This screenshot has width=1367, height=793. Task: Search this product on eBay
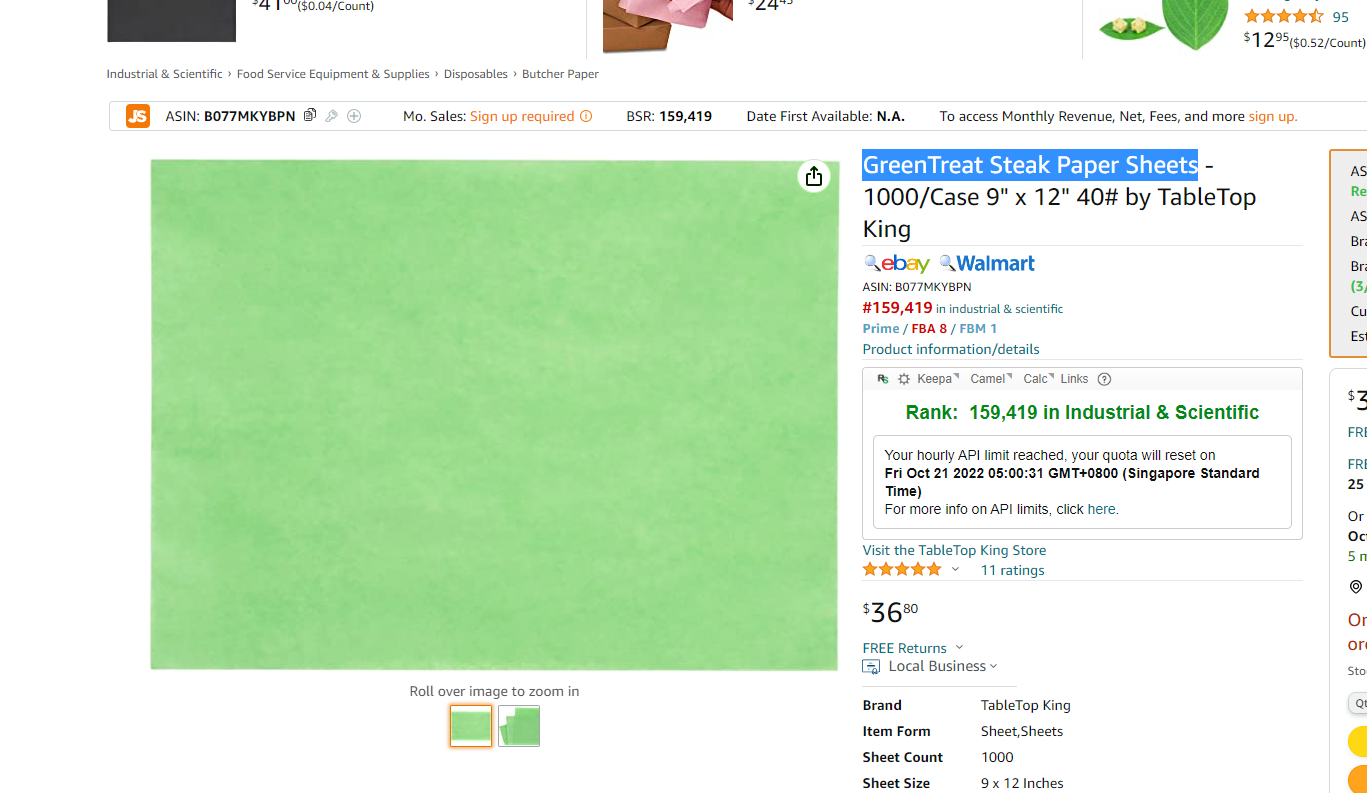[897, 263]
